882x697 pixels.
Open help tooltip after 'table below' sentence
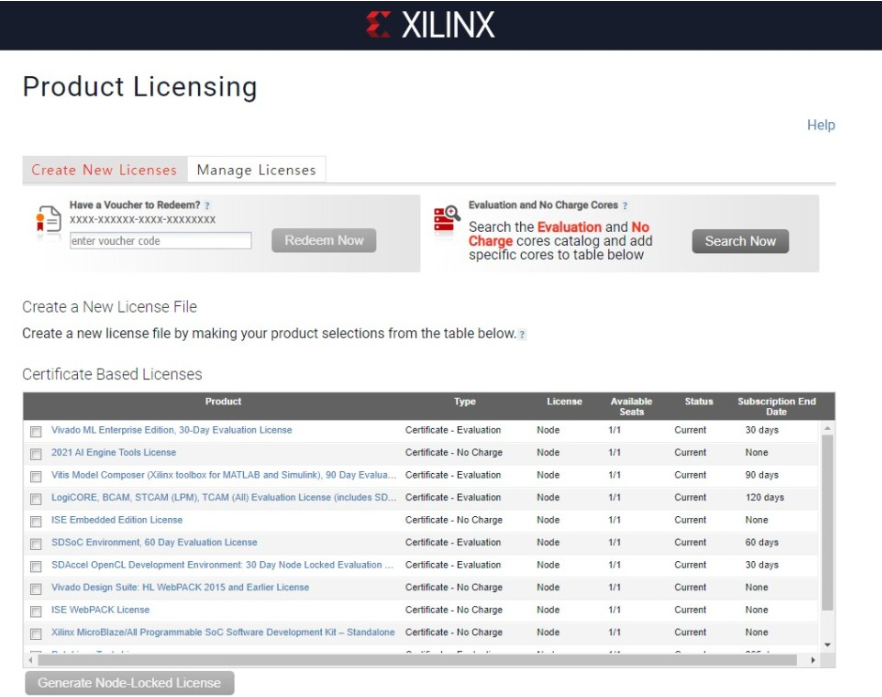pos(522,334)
